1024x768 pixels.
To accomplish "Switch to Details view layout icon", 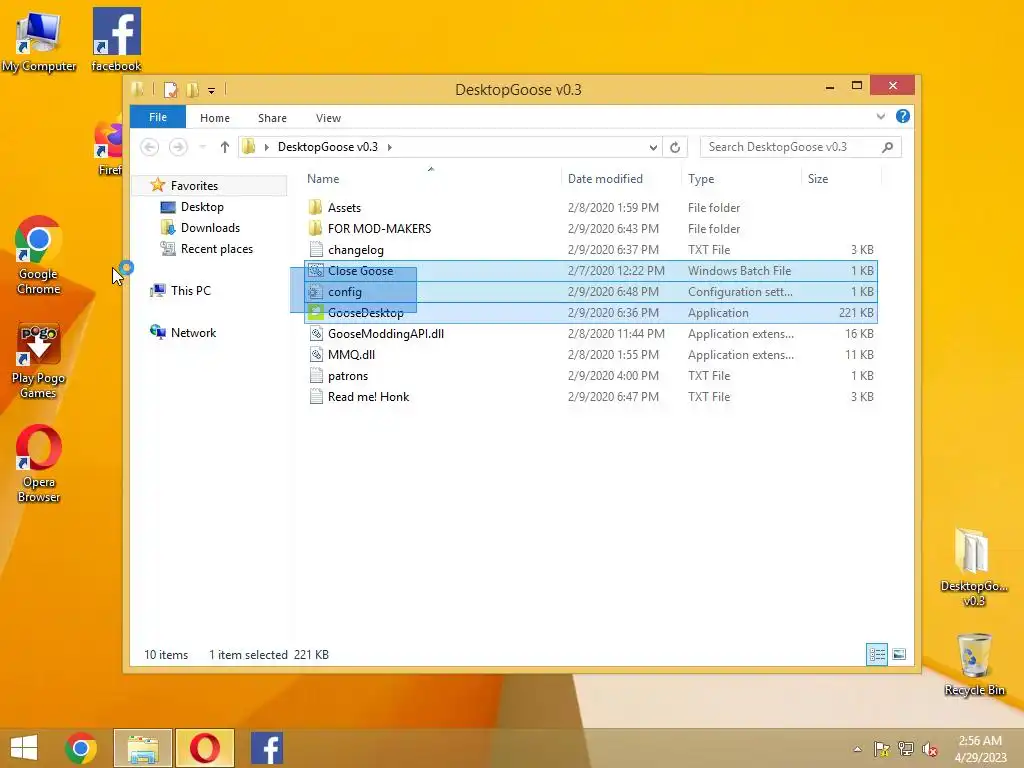I will click(876, 654).
